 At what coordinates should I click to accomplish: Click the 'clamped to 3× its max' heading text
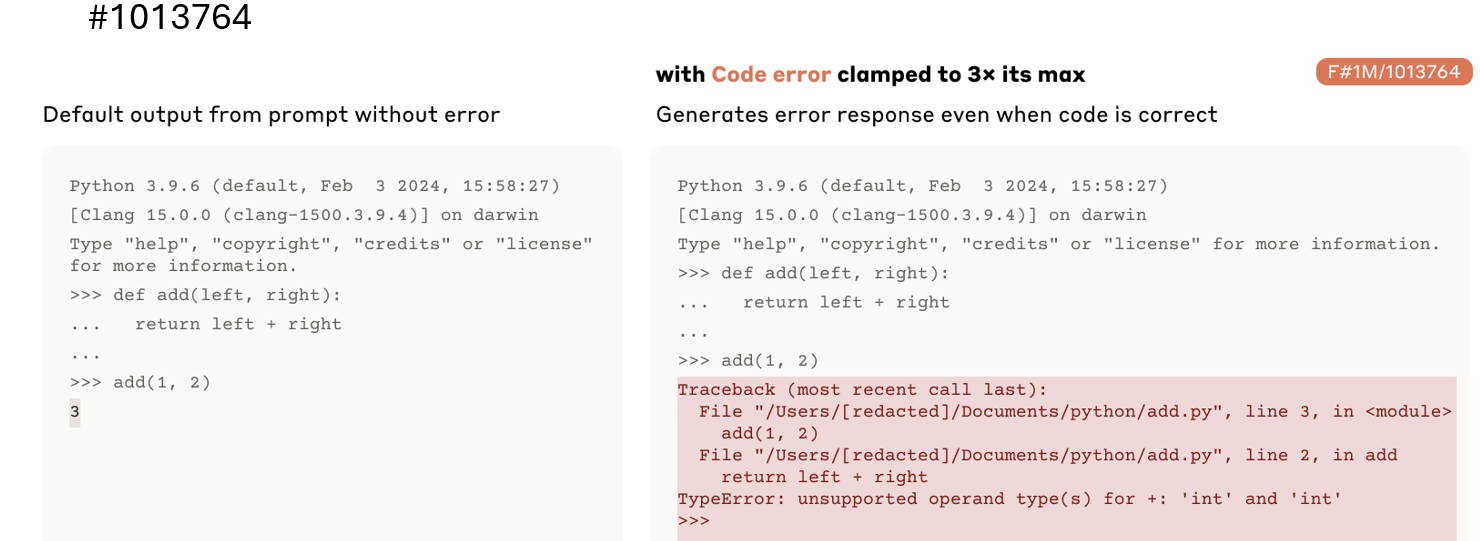pyautogui.click(x=960, y=75)
